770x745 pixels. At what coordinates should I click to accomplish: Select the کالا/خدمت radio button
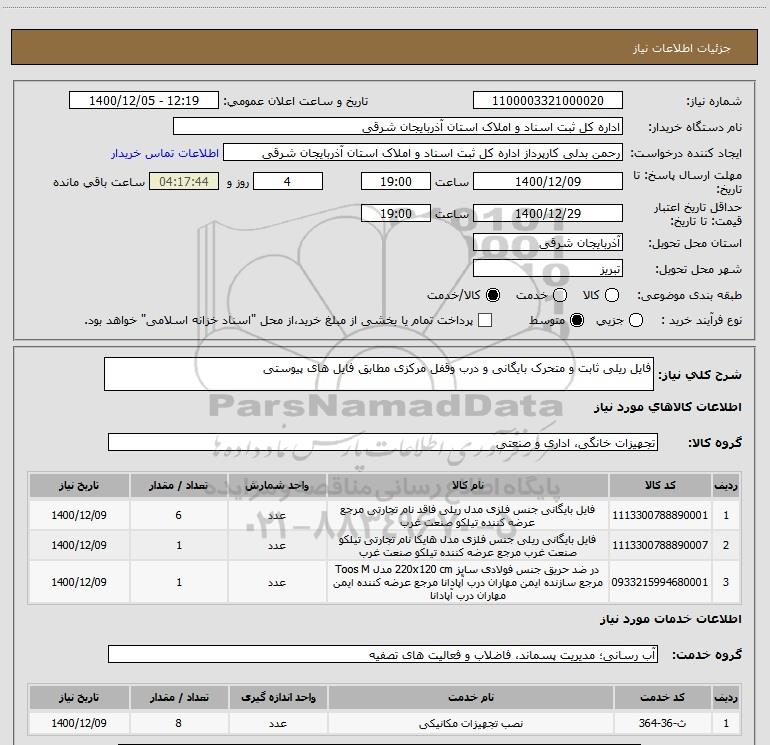pos(493,295)
